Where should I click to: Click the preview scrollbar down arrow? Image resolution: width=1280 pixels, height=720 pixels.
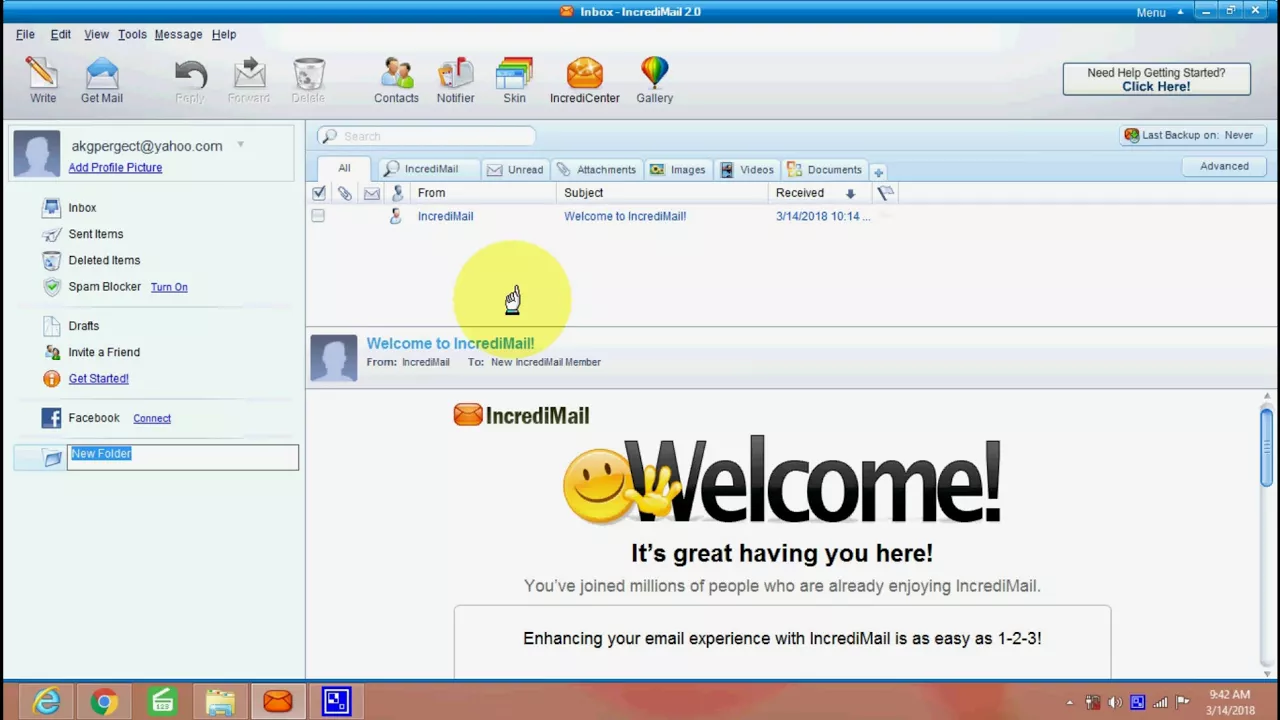click(1267, 675)
